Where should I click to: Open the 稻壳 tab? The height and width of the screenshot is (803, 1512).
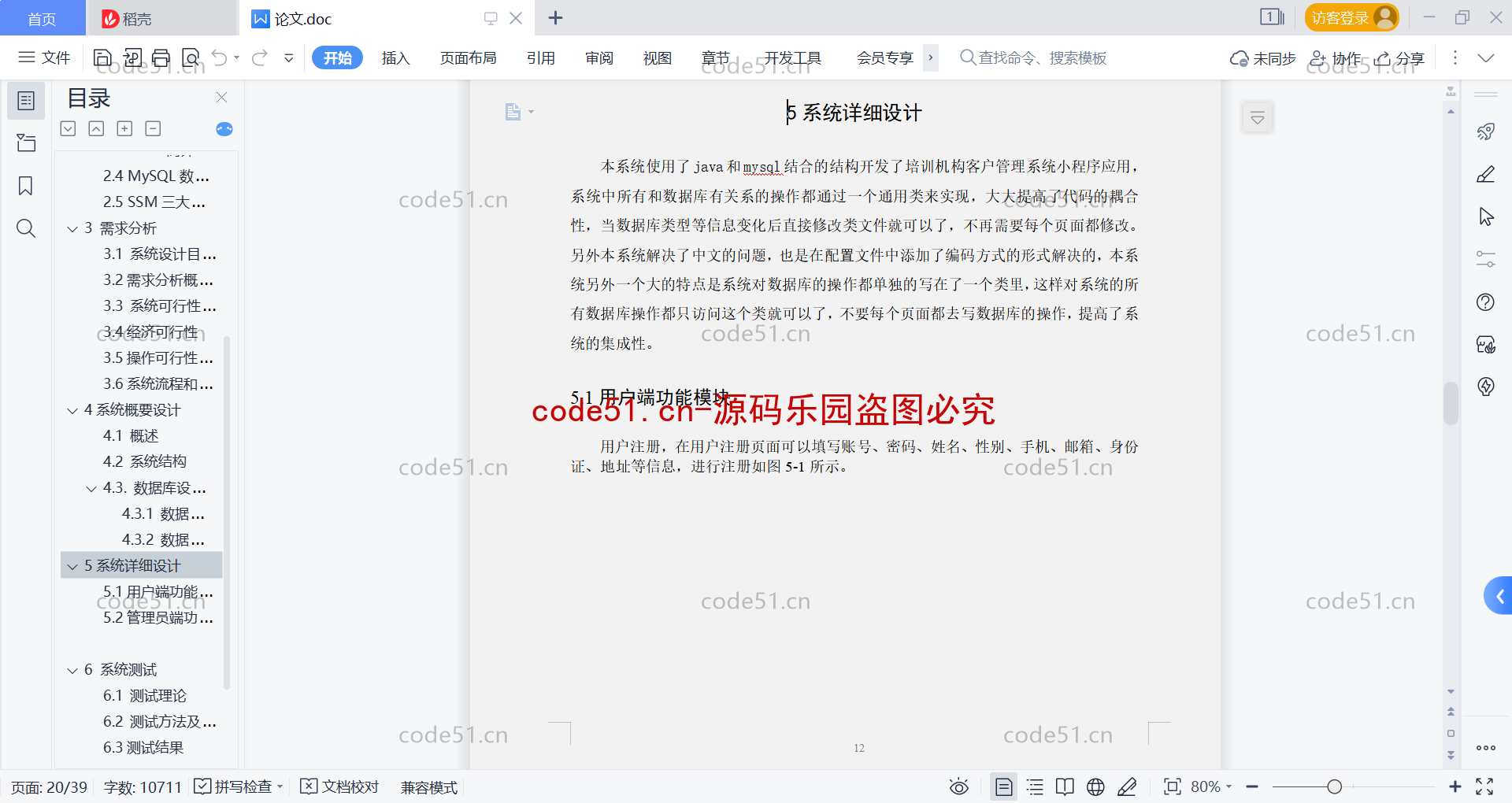tap(161, 18)
